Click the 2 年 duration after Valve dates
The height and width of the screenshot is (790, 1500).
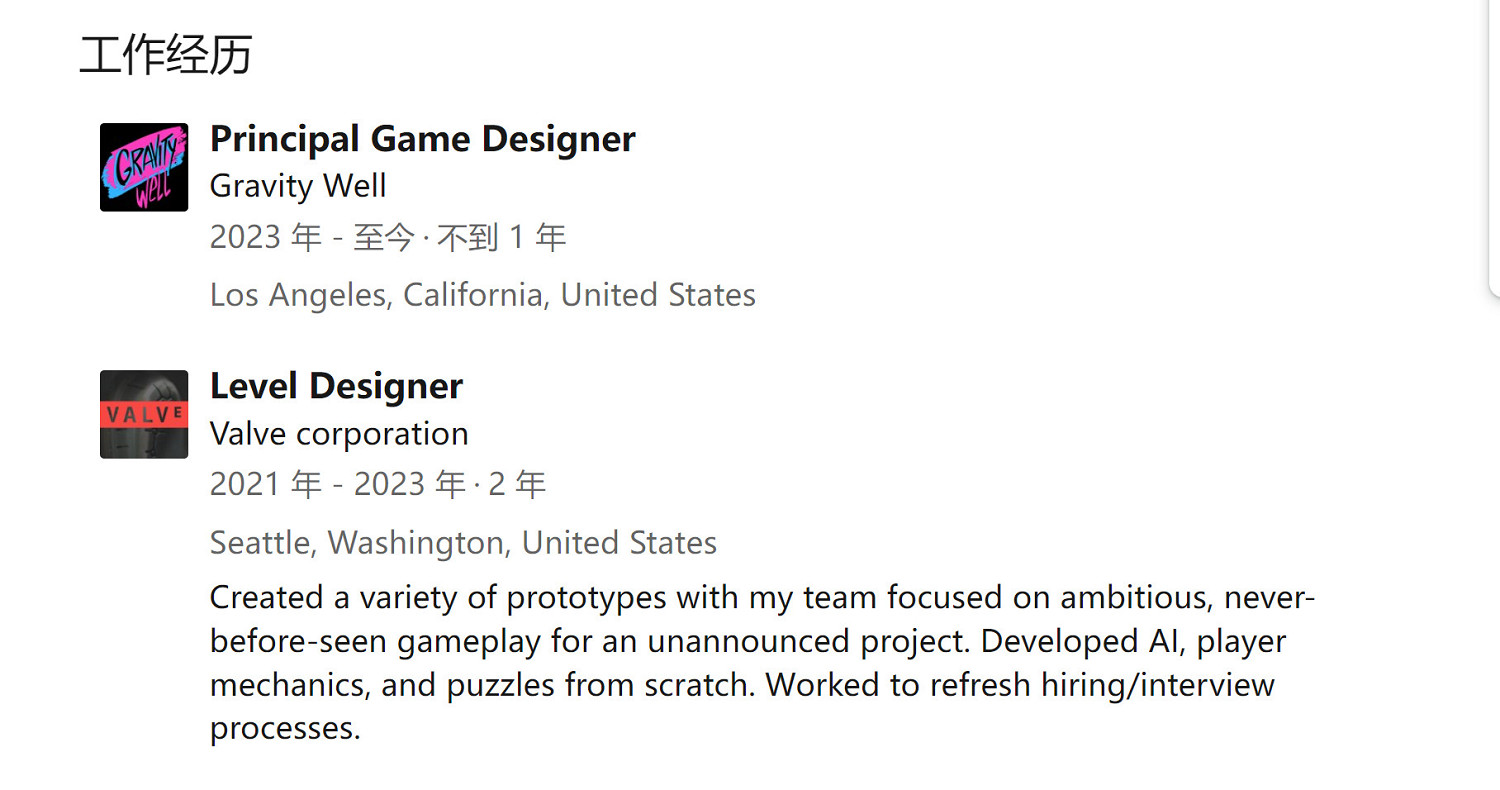click(516, 485)
